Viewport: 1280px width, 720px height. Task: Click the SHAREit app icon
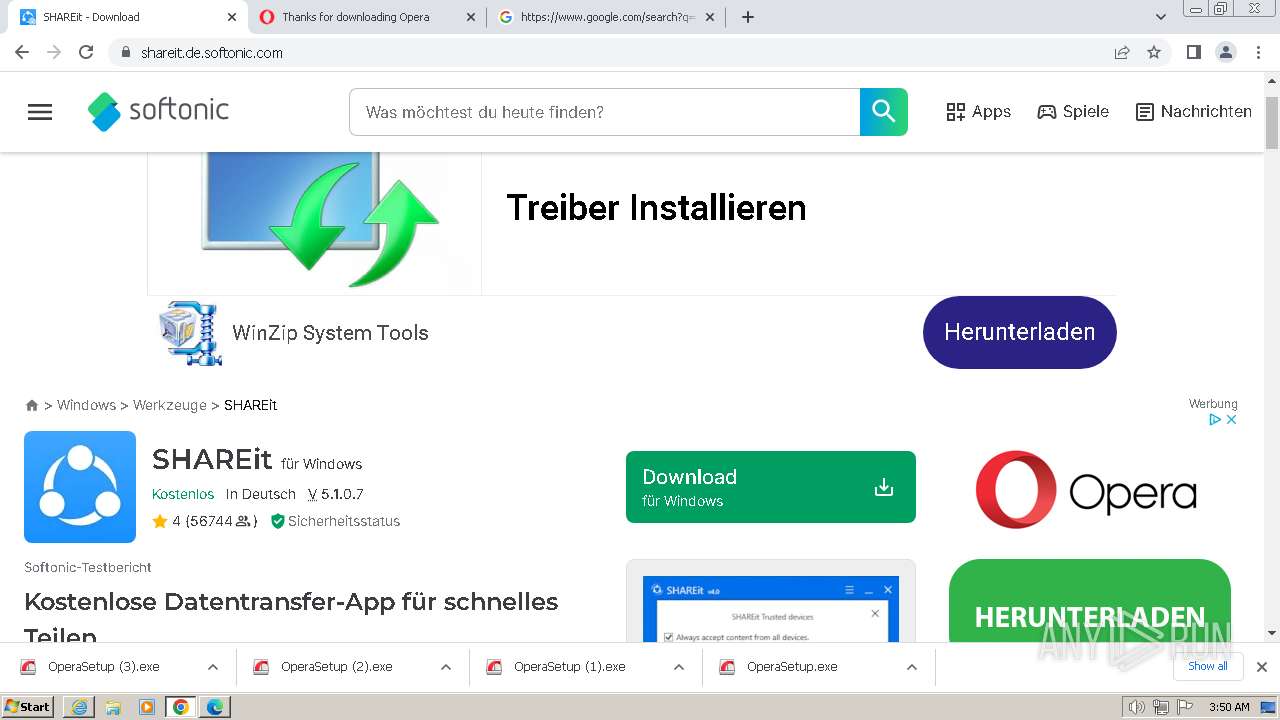tap(80, 487)
